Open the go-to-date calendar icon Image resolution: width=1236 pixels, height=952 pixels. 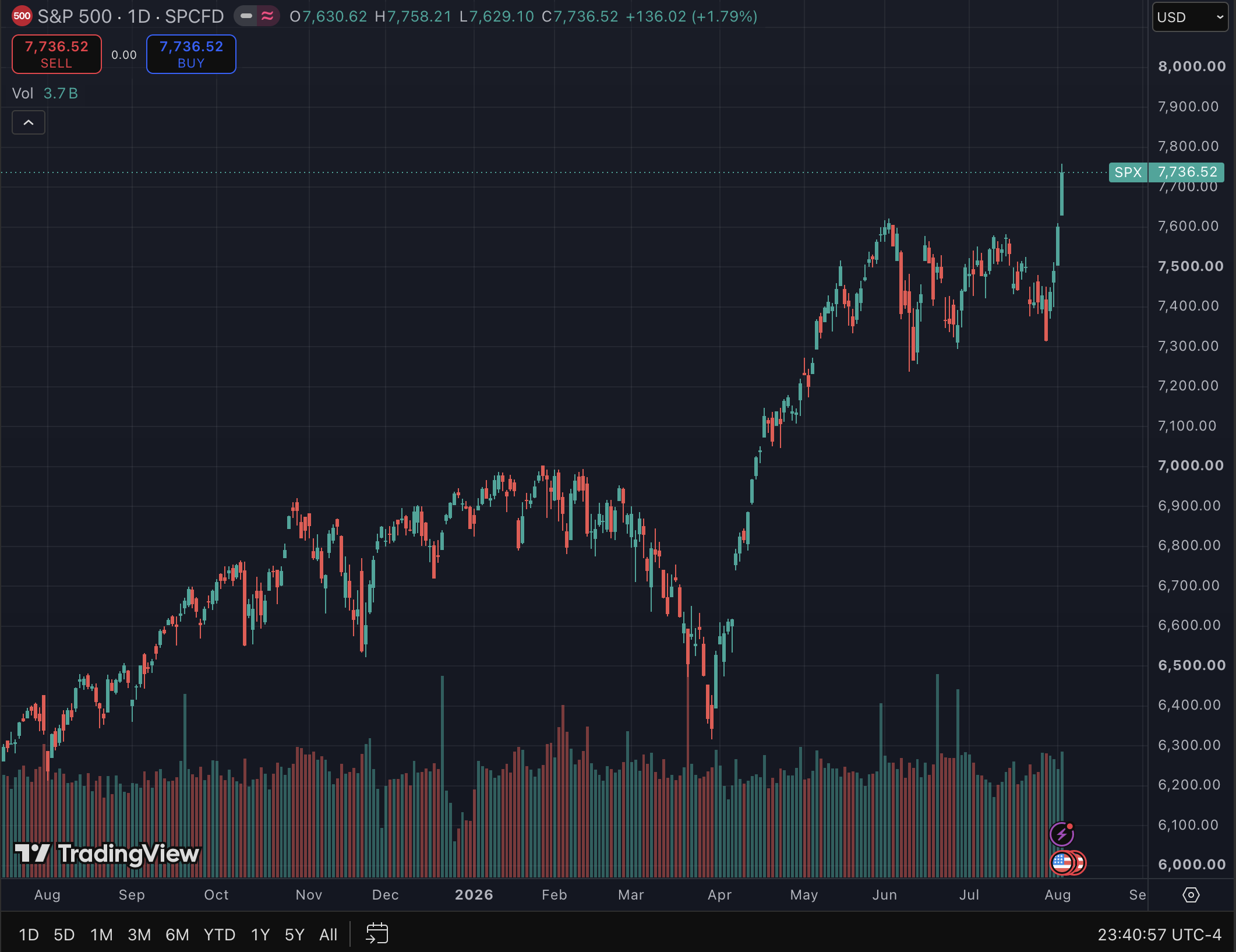(377, 934)
